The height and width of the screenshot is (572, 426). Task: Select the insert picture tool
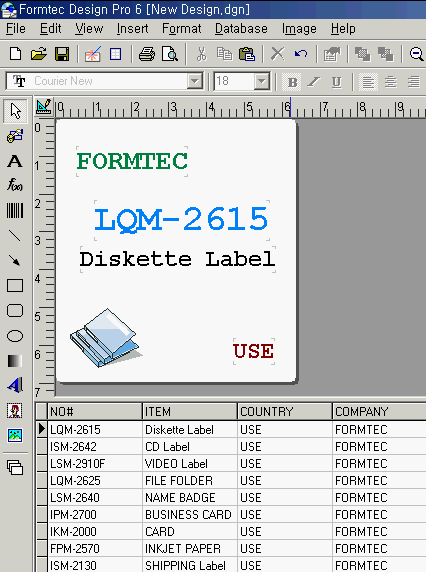(x=15, y=435)
